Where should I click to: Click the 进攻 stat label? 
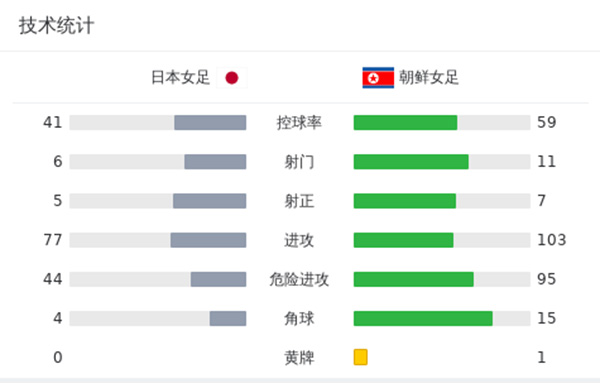click(x=299, y=240)
